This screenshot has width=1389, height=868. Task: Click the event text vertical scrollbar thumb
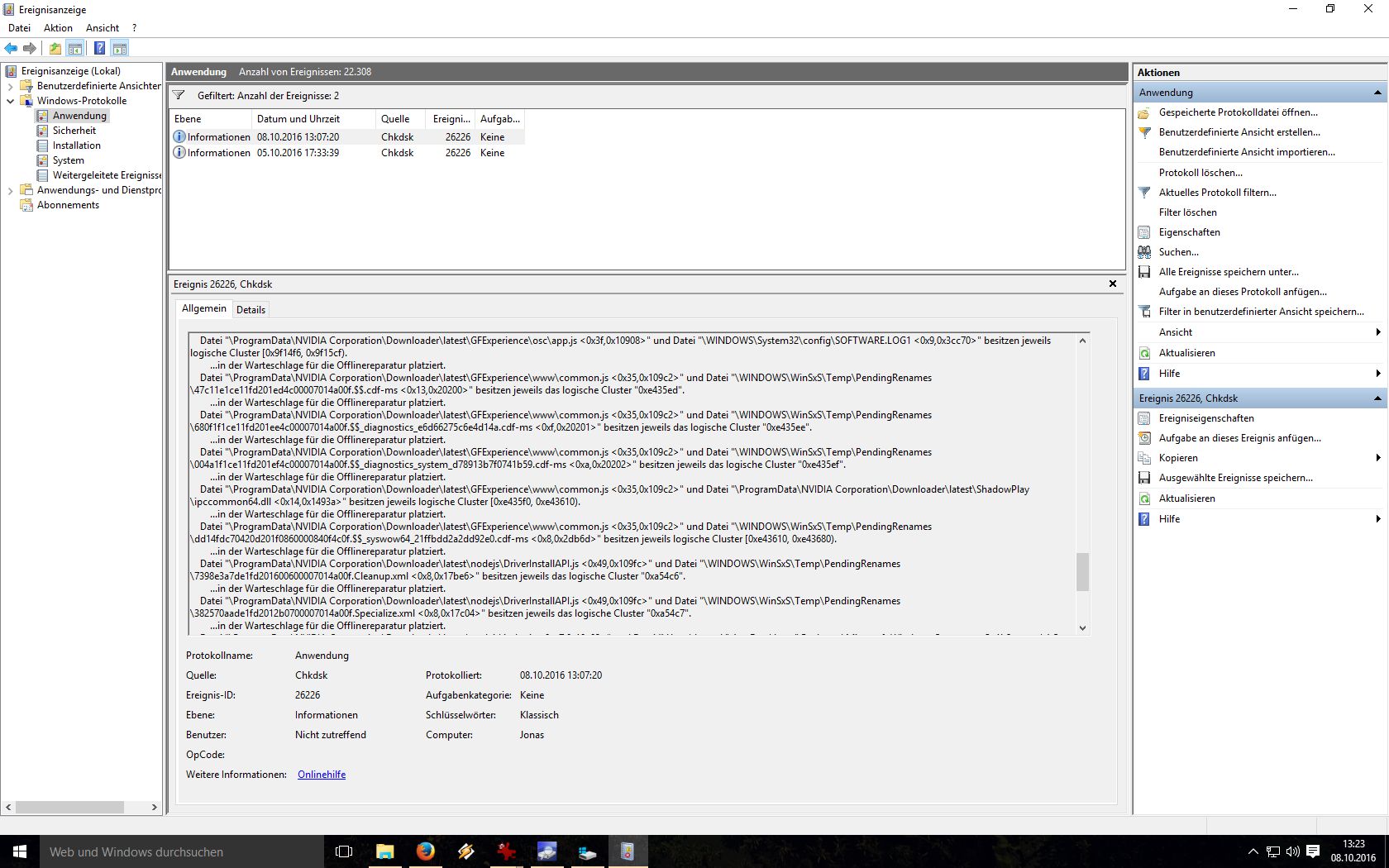tap(1082, 572)
